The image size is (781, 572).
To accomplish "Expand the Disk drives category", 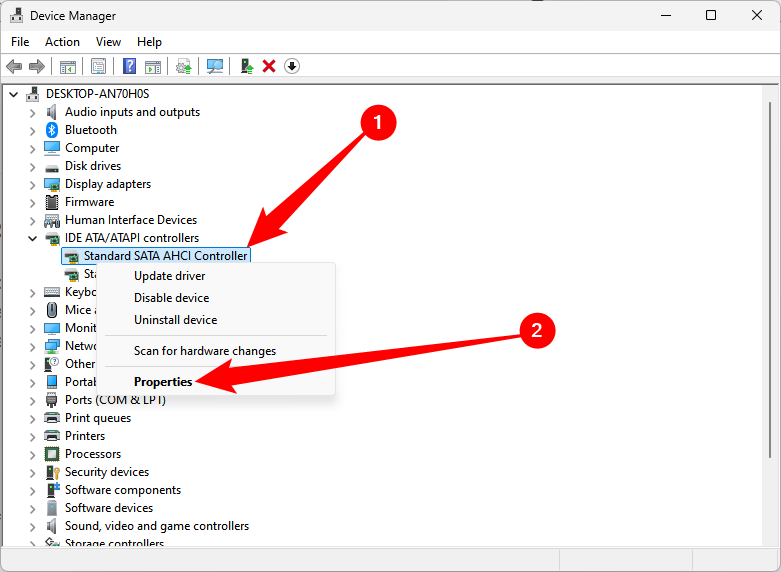I will pos(32,167).
